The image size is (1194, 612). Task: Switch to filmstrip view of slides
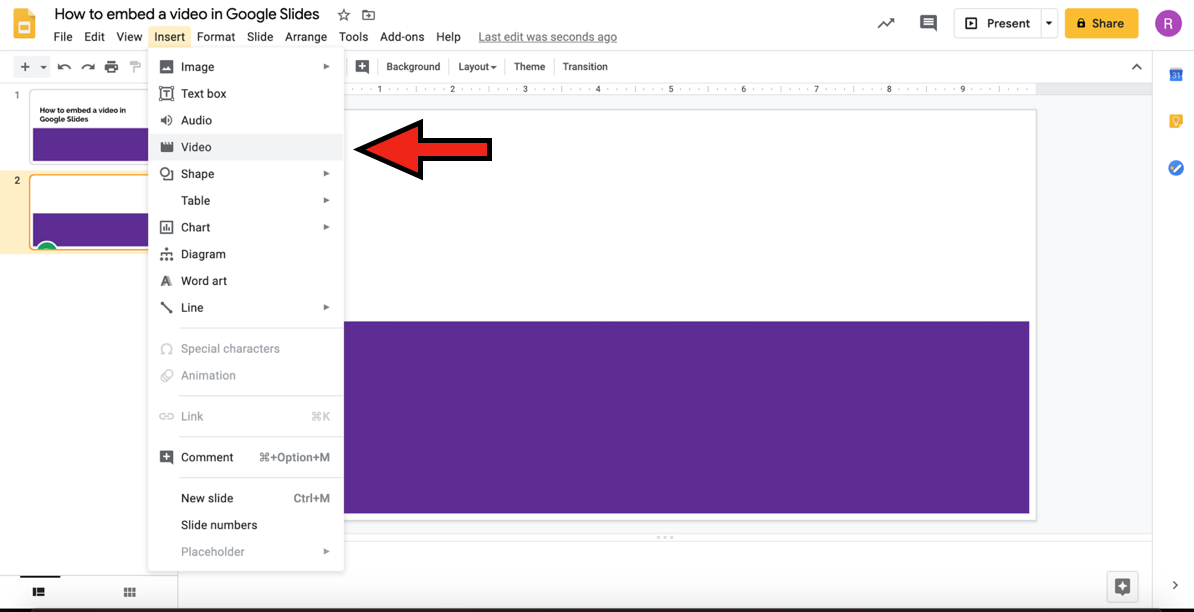pos(39,593)
